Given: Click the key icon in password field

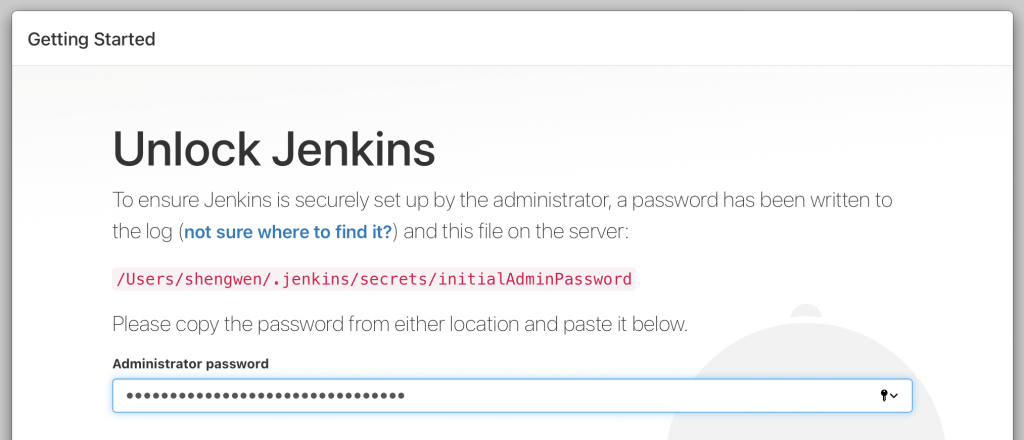Looking at the screenshot, I should tap(883, 396).
